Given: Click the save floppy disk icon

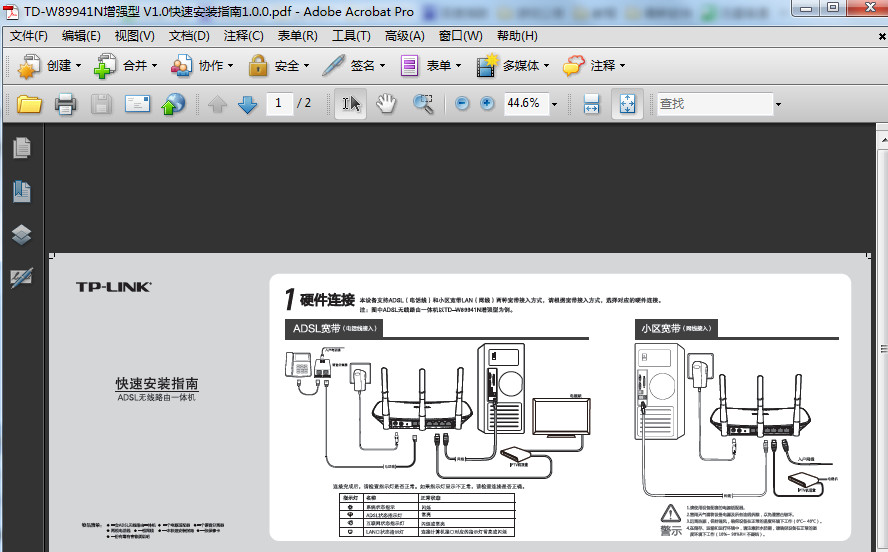Looking at the screenshot, I should [101, 104].
